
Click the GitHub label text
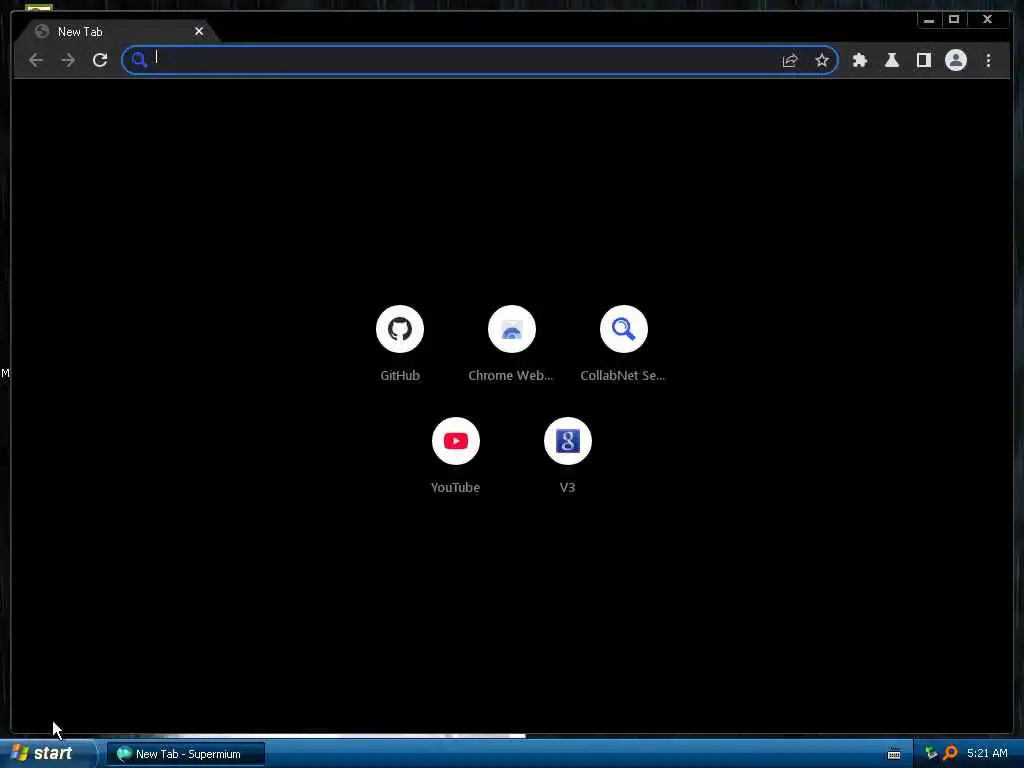click(x=400, y=376)
